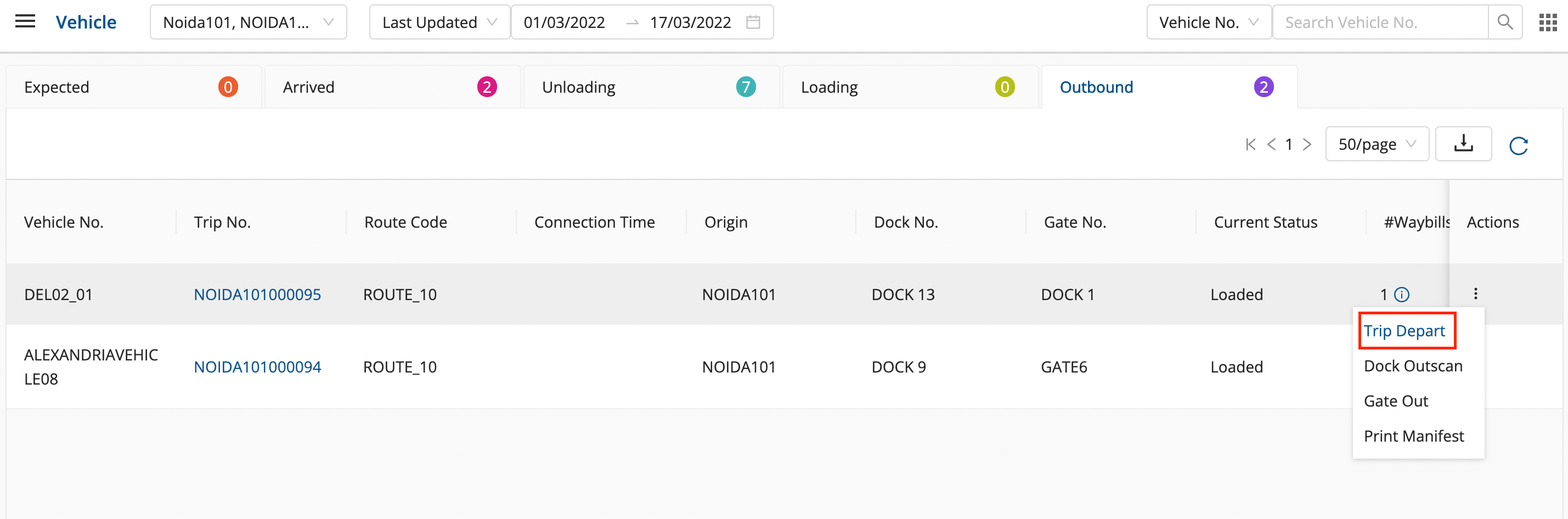Click the download export icon

[x=1463, y=144]
